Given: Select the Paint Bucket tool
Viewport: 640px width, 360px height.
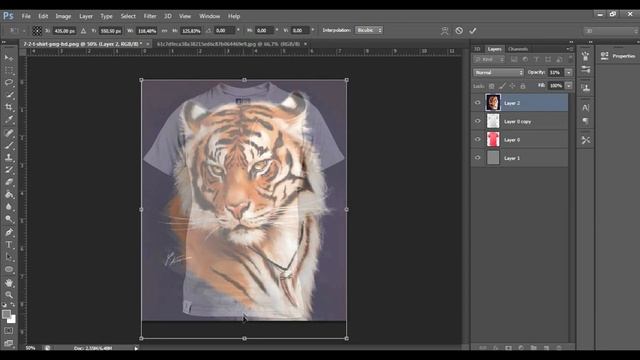Looking at the screenshot, I should pos(9,195).
